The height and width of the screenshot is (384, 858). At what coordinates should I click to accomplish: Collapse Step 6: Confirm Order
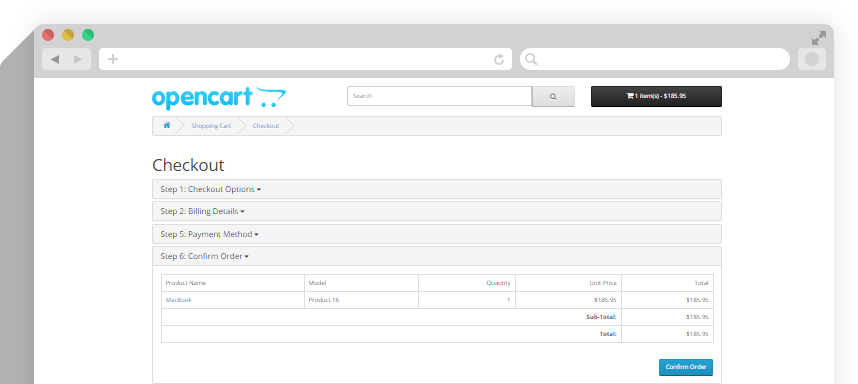pos(205,256)
